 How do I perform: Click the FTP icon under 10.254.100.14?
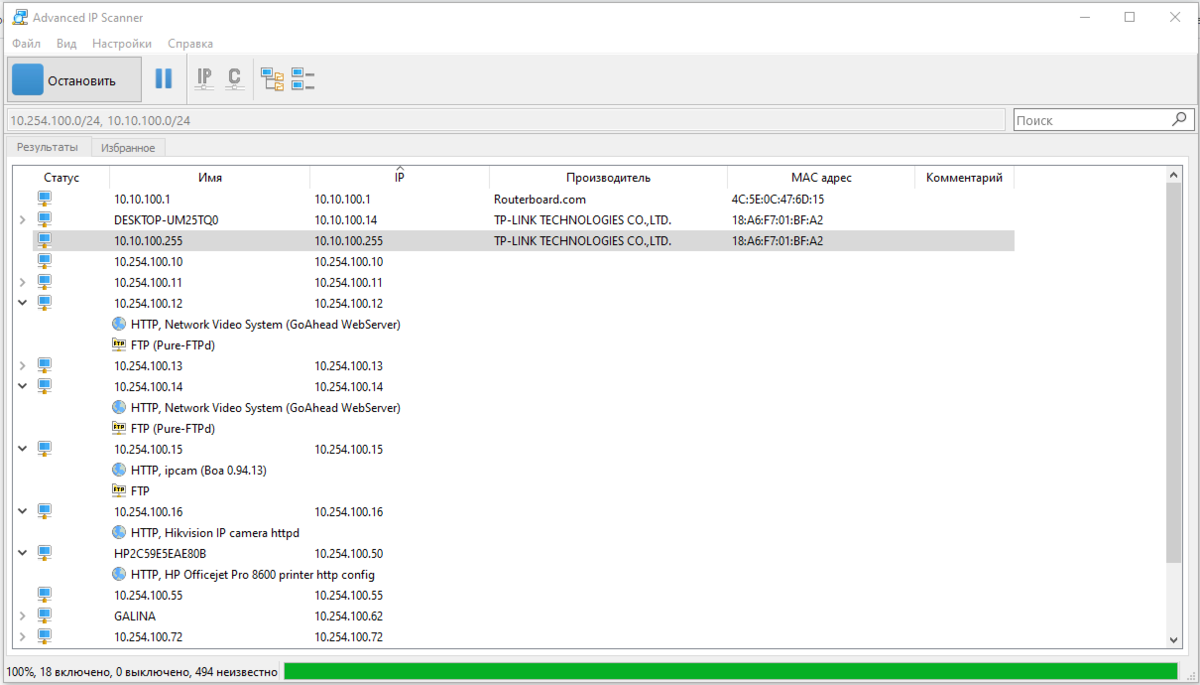(119, 428)
